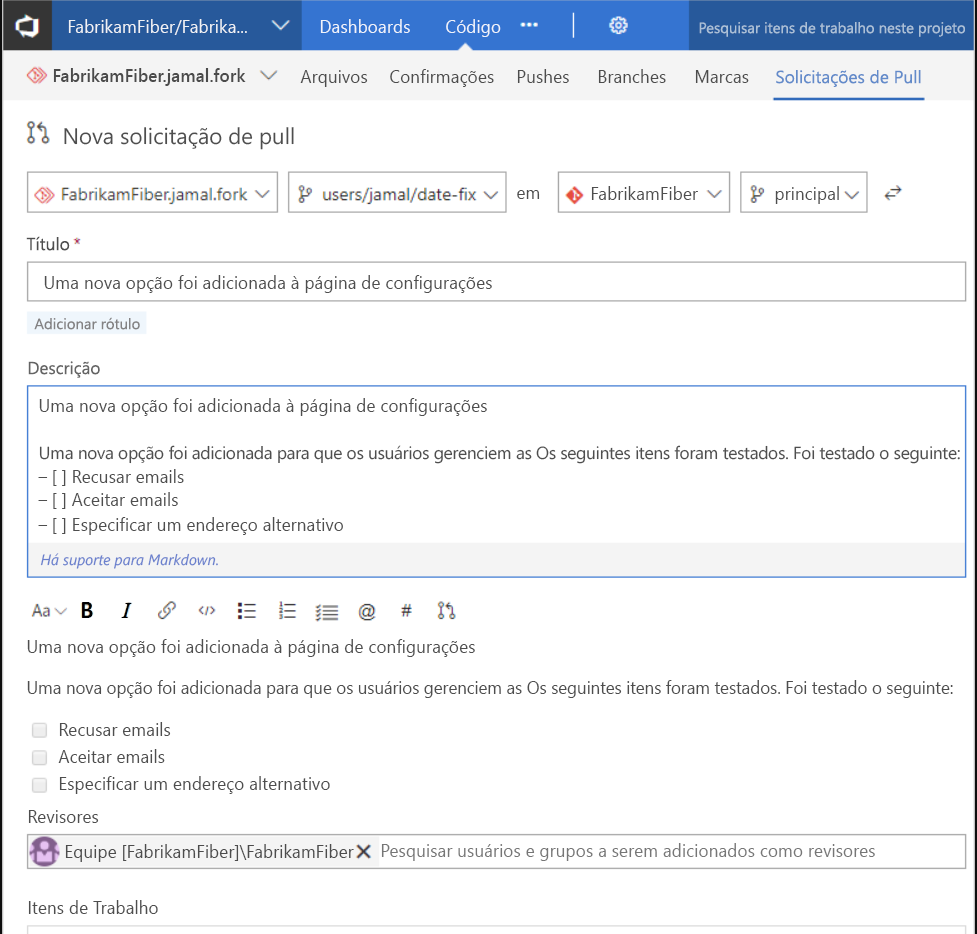Image resolution: width=977 pixels, height=934 pixels.
Task: Open the Dashboards menu
Action: coord(364,27)
